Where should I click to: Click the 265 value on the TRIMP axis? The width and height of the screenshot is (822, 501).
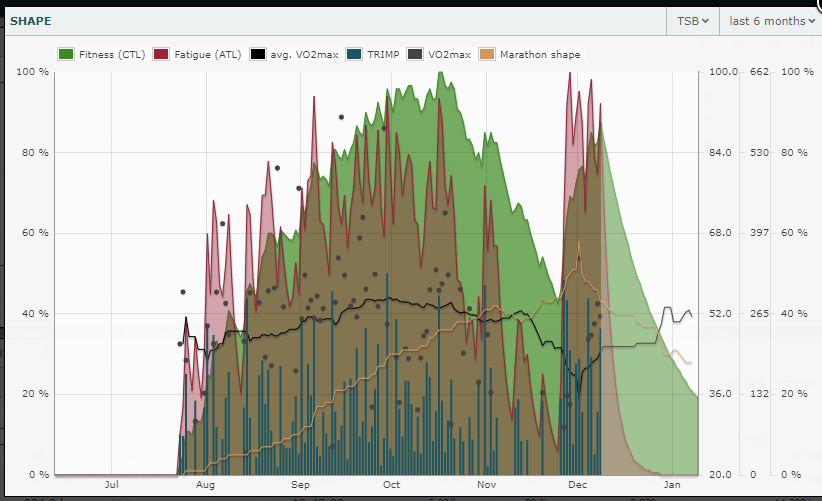point(758,314)
